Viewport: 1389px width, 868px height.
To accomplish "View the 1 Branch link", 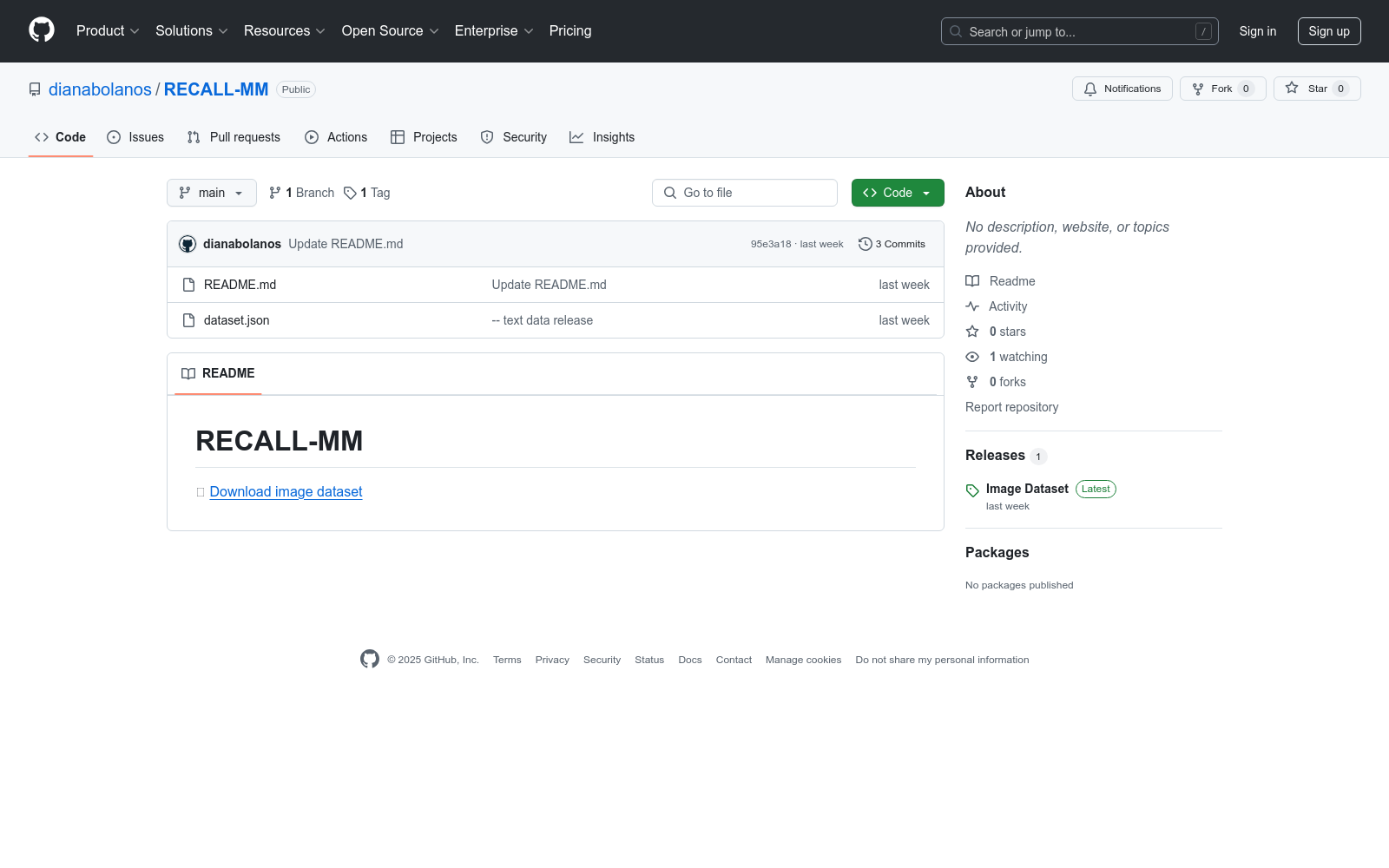I will [x=301, y=193].
